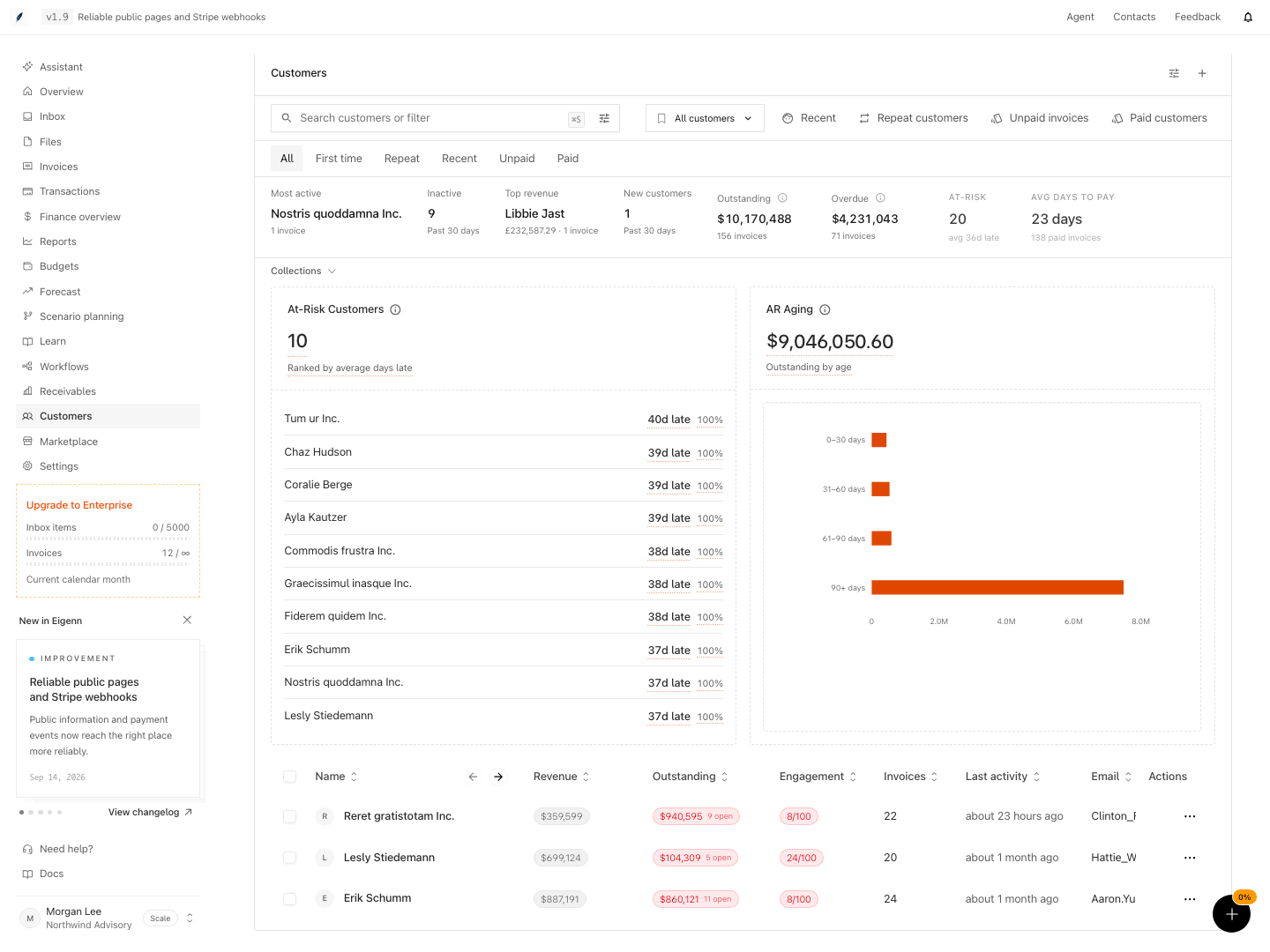
Task: Toggle the select-all rows checkbox
Action: point(289,777)
